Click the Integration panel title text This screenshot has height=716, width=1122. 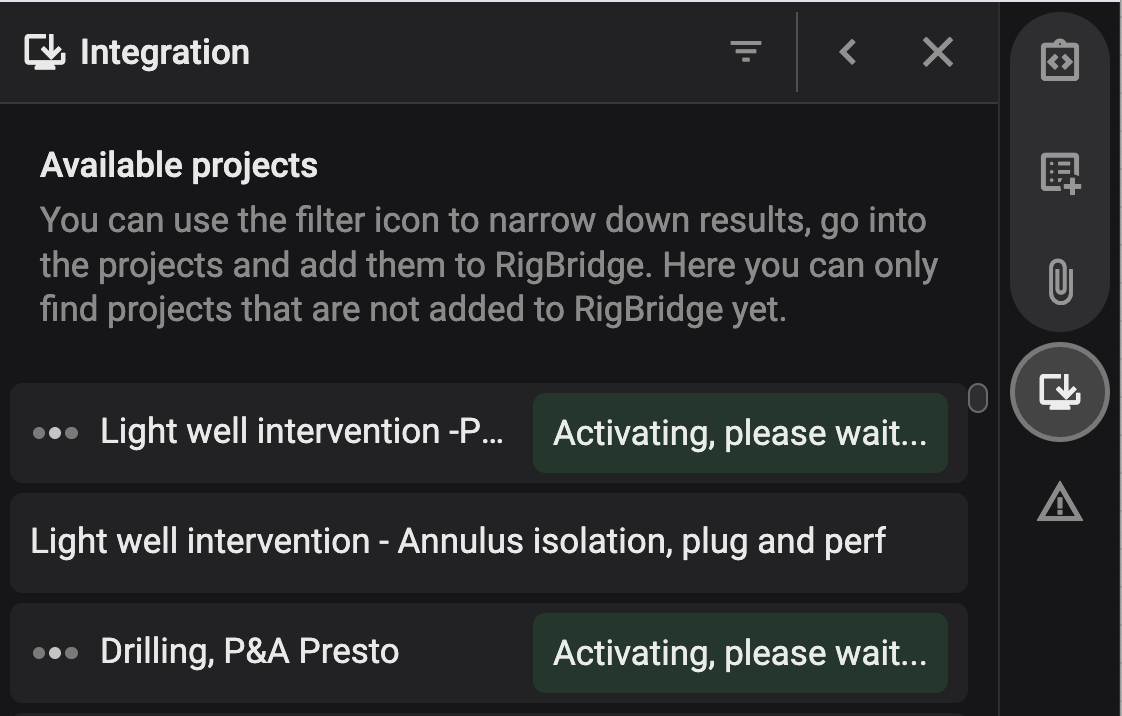click(164, 52)
